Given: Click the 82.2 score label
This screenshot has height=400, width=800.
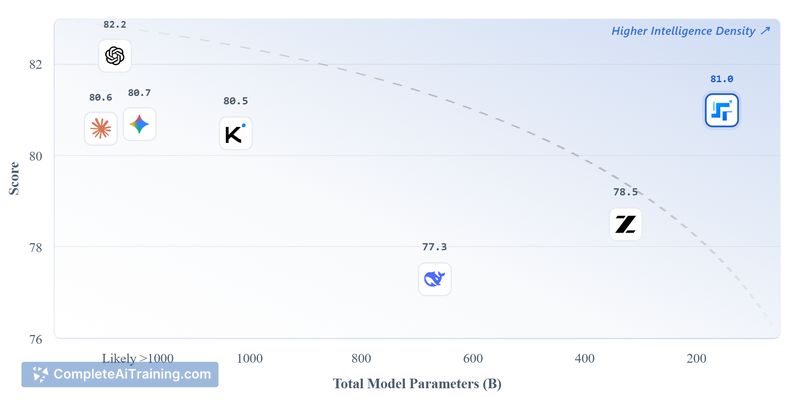Looking at the screenshot, I should (x=115, y=23).
